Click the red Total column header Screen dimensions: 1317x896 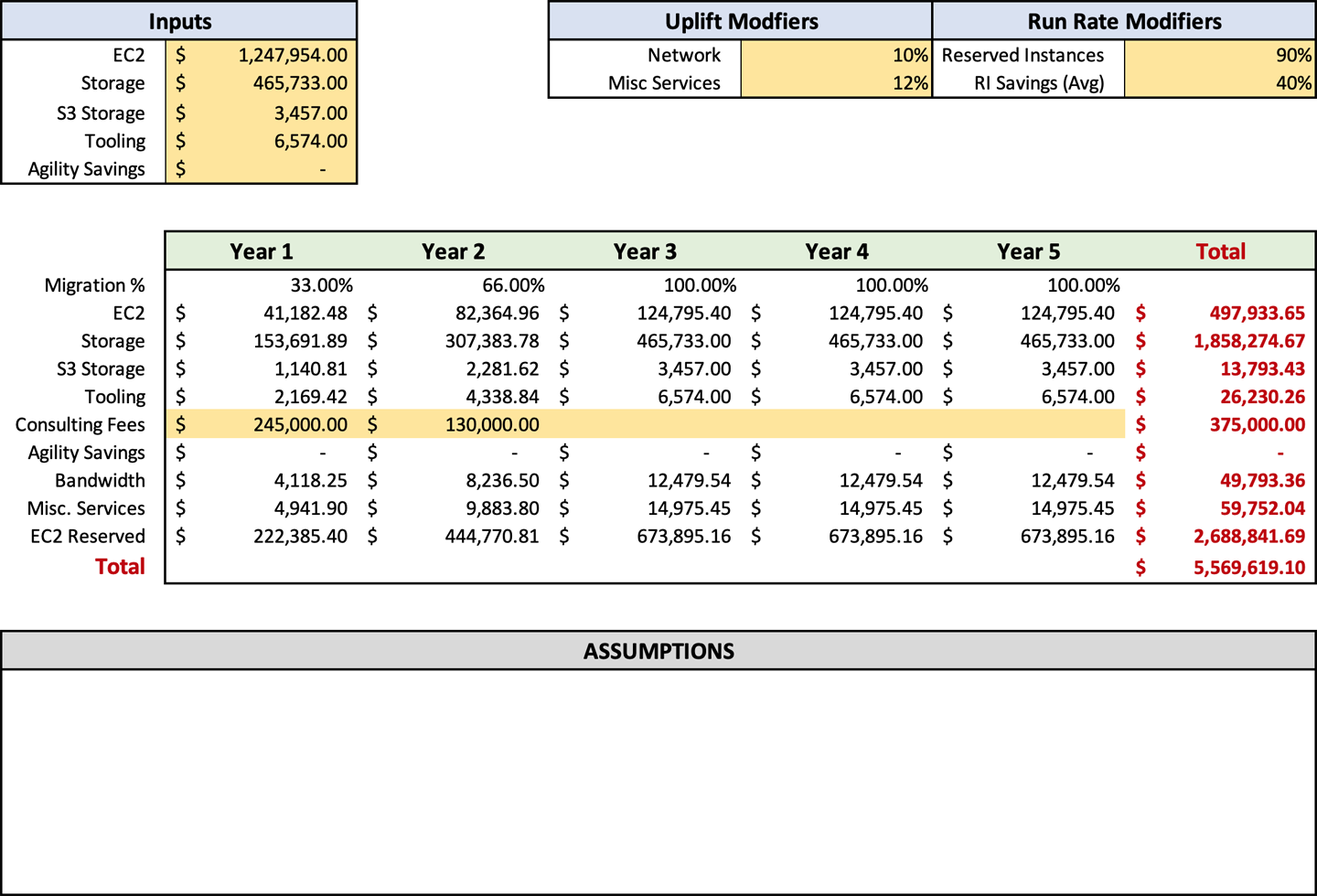coord(1221,251)
